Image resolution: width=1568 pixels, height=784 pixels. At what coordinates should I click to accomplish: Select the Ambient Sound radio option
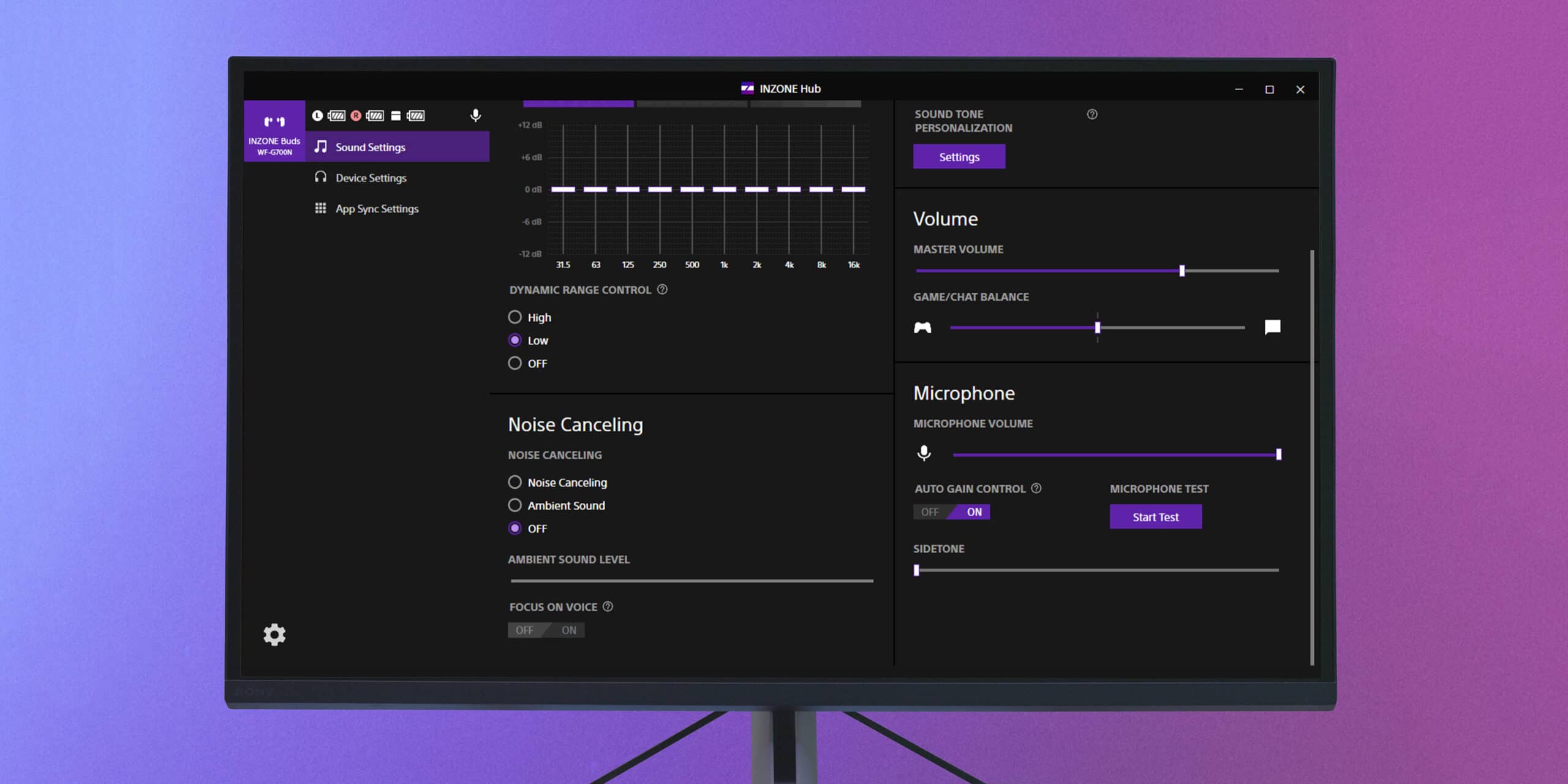click(515, 505)
